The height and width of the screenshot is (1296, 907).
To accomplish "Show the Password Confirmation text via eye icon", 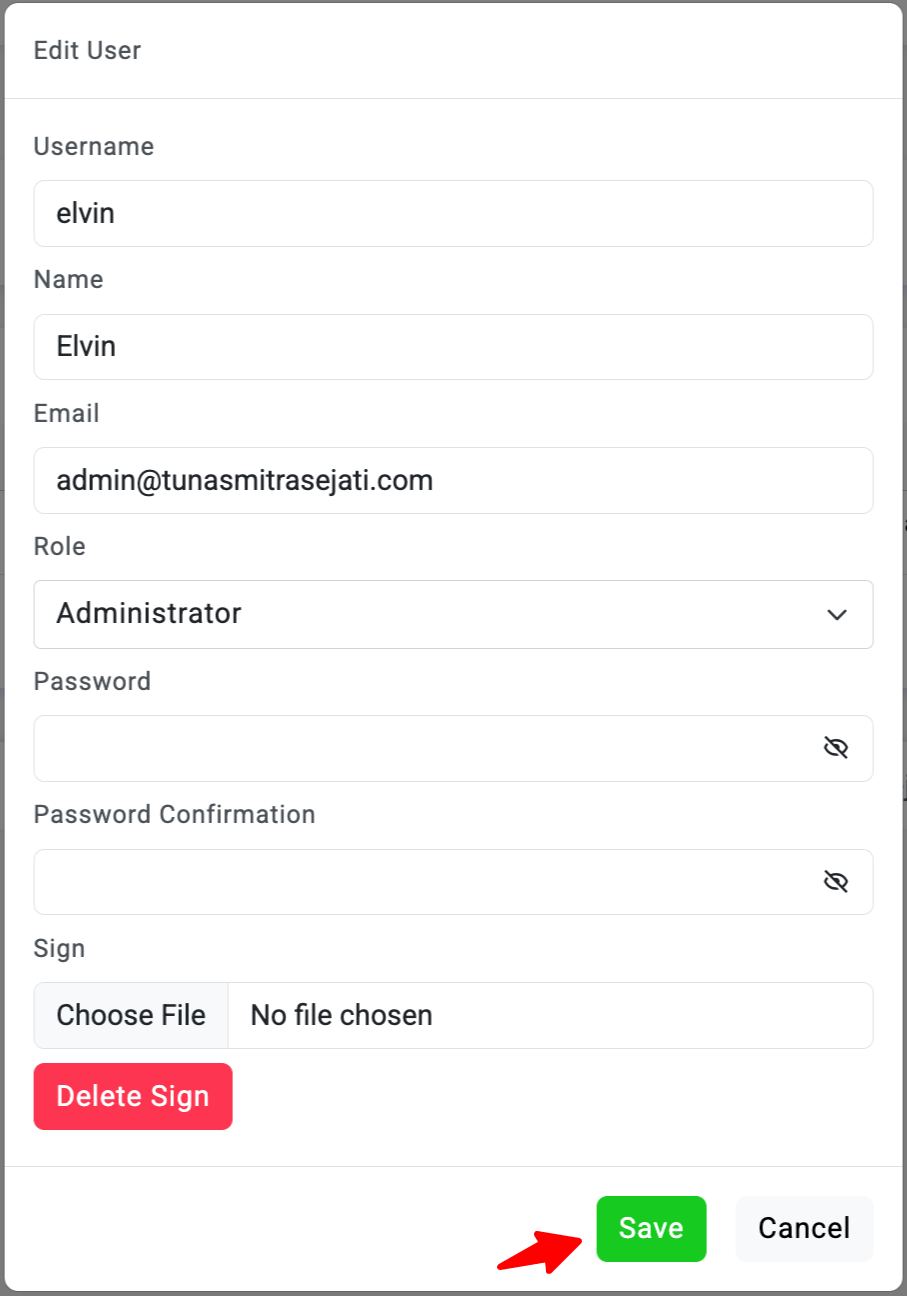I will coord(836,881).
